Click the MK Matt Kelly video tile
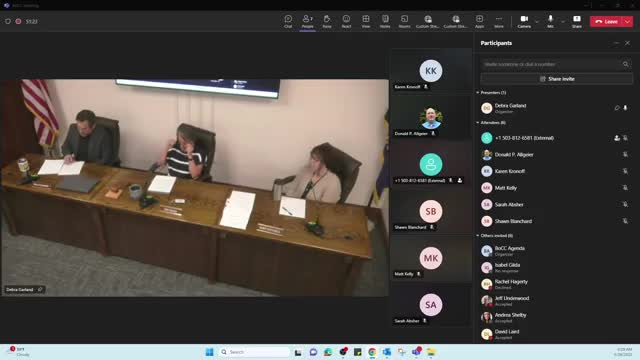This screenshot has height=360, width=640. tap(431, 258)
